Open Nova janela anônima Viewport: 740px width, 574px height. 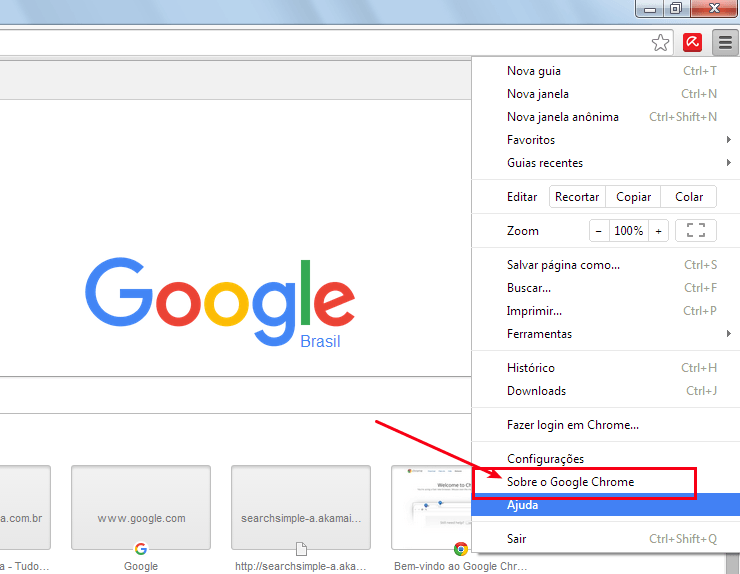click(x=605, y=117)
